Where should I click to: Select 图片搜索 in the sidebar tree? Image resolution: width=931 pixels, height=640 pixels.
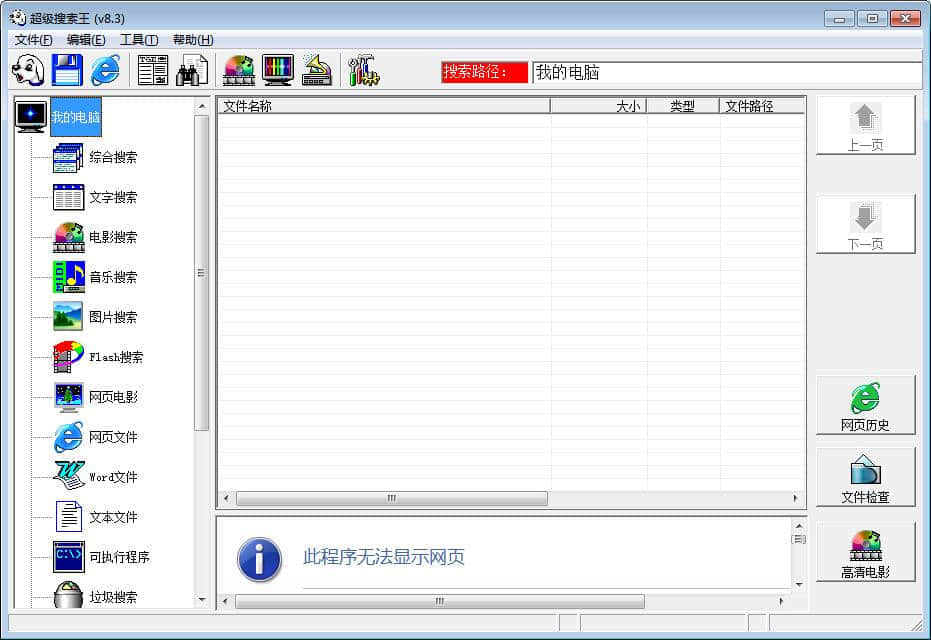tap(113, 317)
